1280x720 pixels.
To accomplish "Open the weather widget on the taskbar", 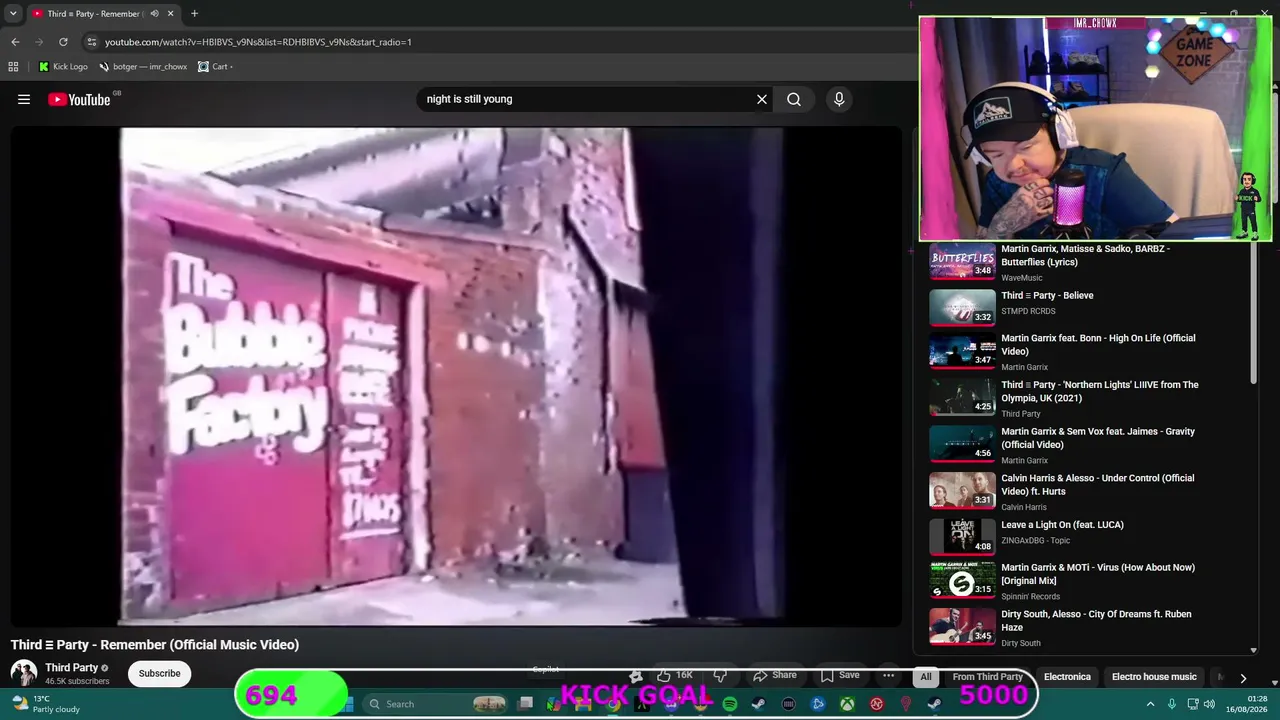I will 45,704.
